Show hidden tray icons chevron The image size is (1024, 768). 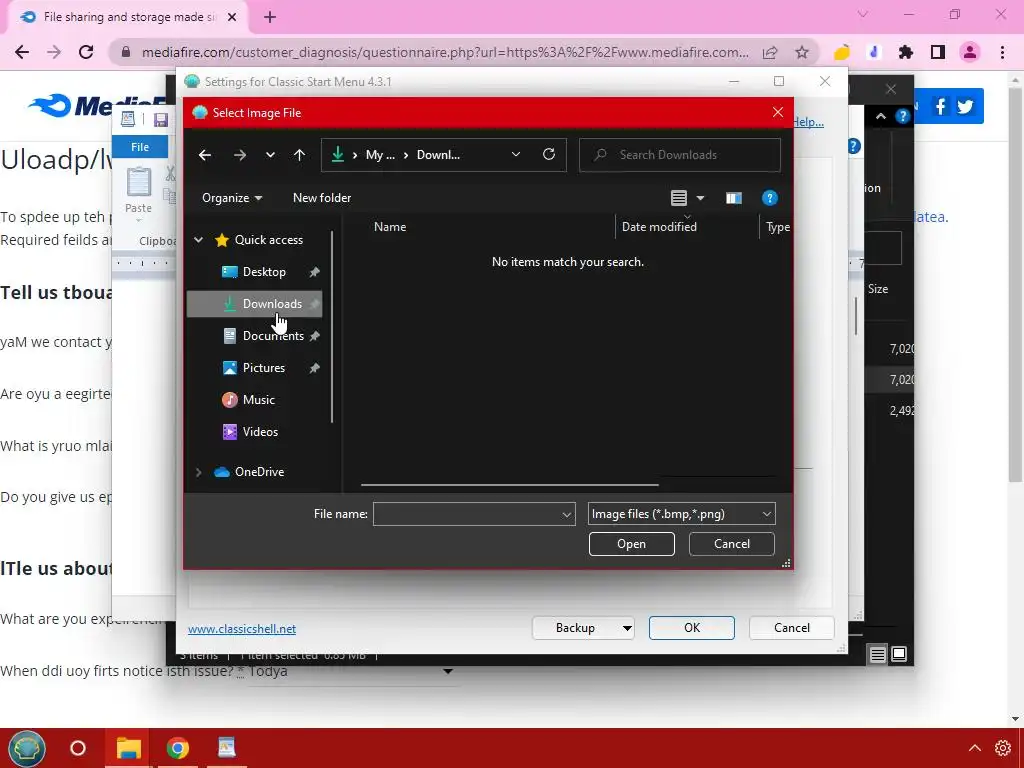point(974,748)
